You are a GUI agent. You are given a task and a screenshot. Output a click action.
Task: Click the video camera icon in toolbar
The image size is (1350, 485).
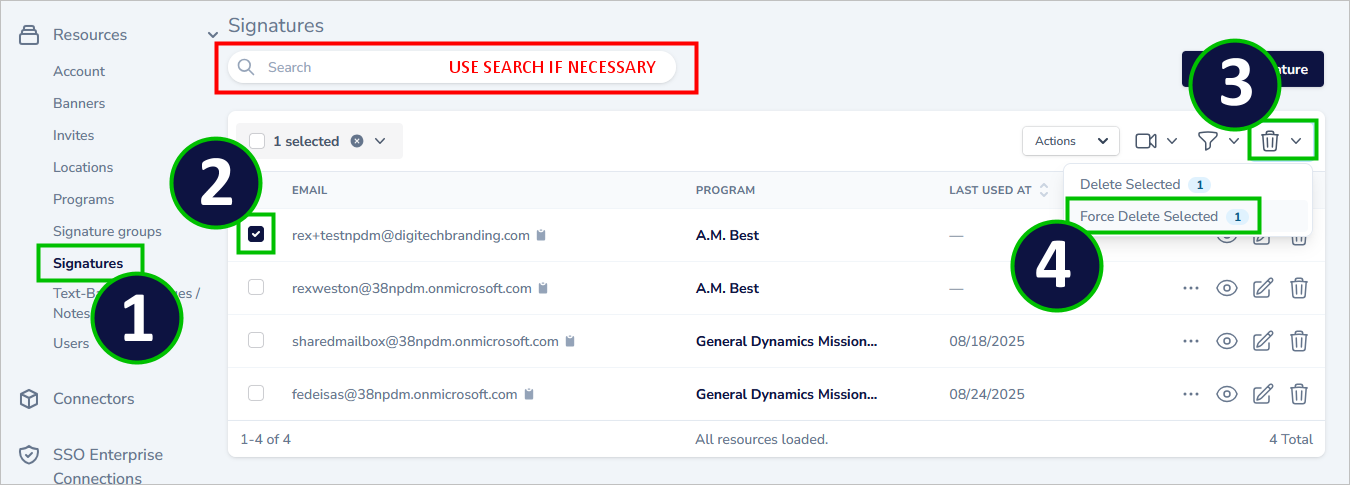coord(1146,141)
